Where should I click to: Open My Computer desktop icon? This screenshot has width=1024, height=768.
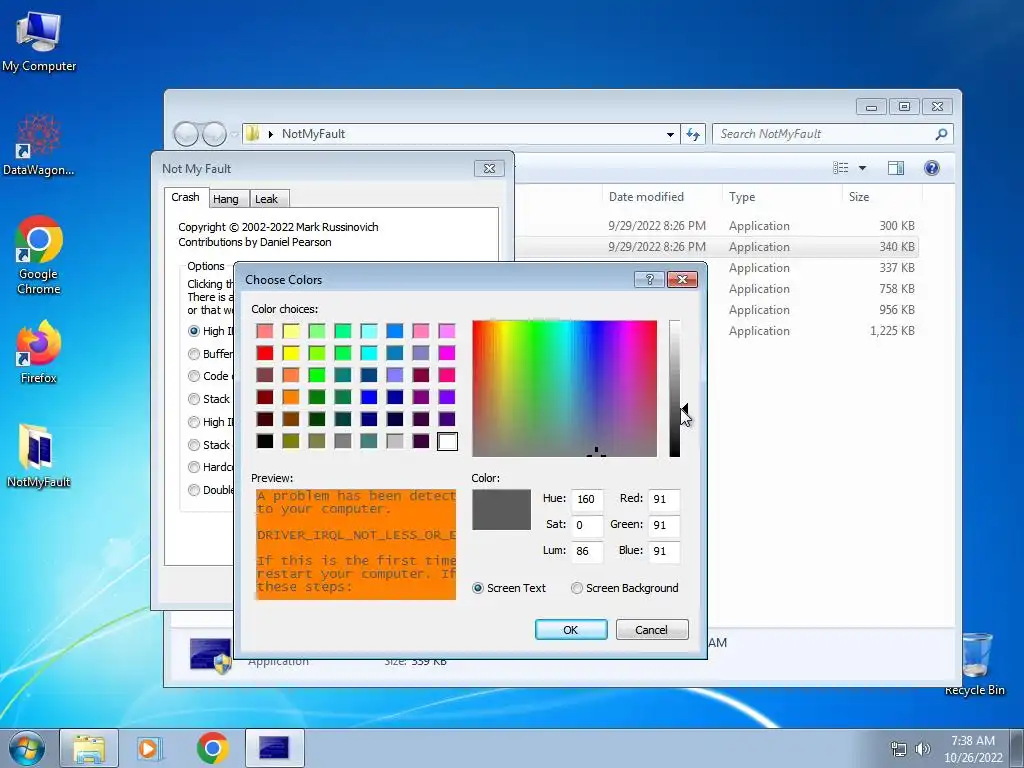click(x=39, y=40)
